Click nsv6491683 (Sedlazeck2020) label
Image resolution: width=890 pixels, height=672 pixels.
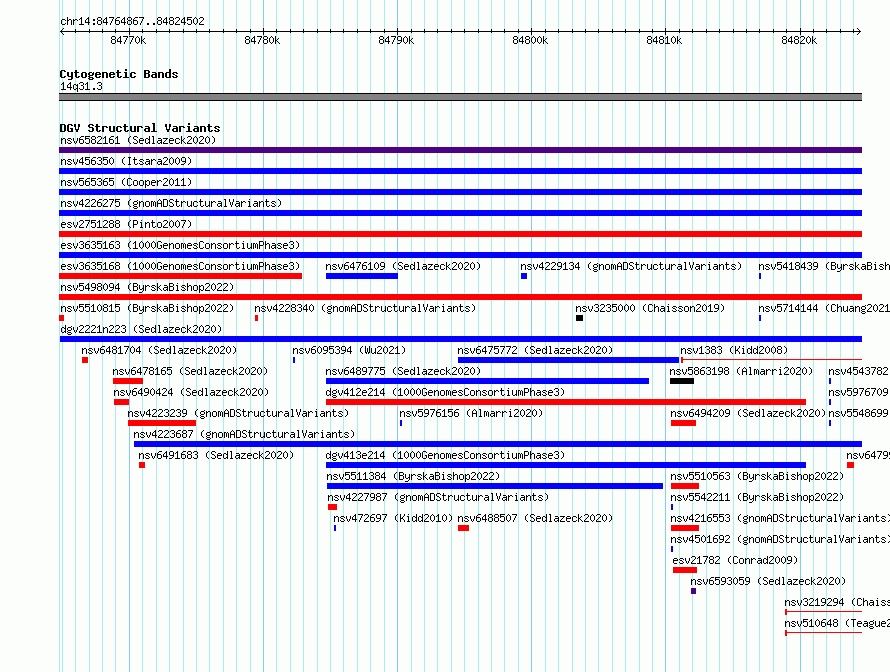coord(216,455)
